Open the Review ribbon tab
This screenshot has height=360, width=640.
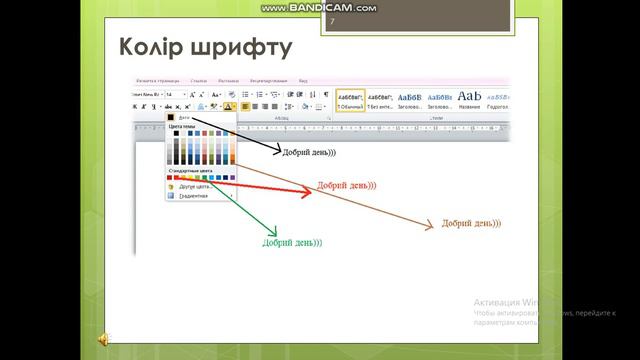click(x=269, y=81)
